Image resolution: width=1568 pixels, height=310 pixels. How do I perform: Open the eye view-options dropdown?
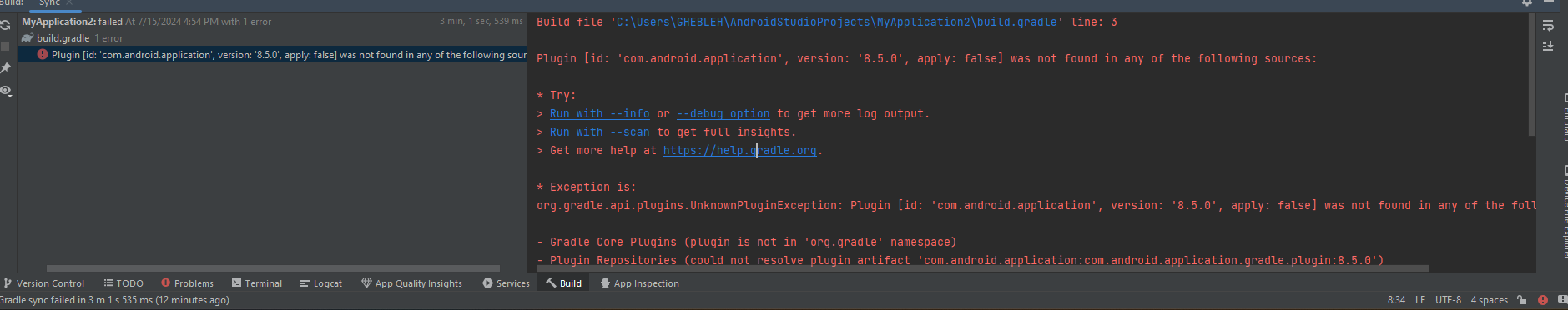pos(6,90)
